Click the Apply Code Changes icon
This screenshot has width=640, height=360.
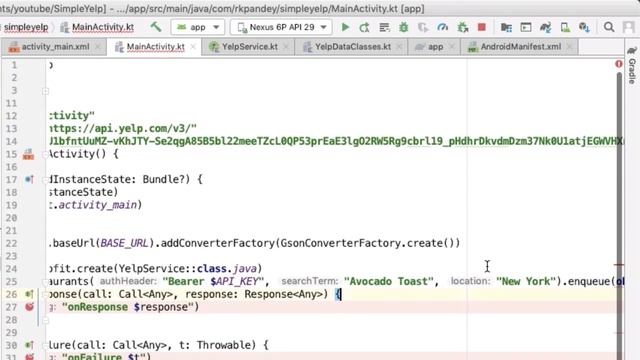point(384,27)
